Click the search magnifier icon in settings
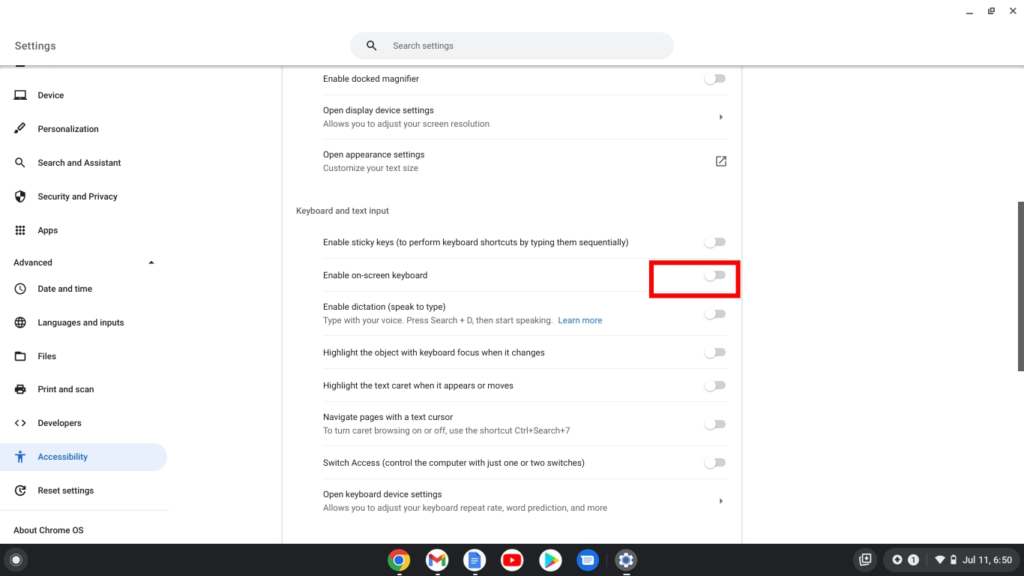 point(372,46)
